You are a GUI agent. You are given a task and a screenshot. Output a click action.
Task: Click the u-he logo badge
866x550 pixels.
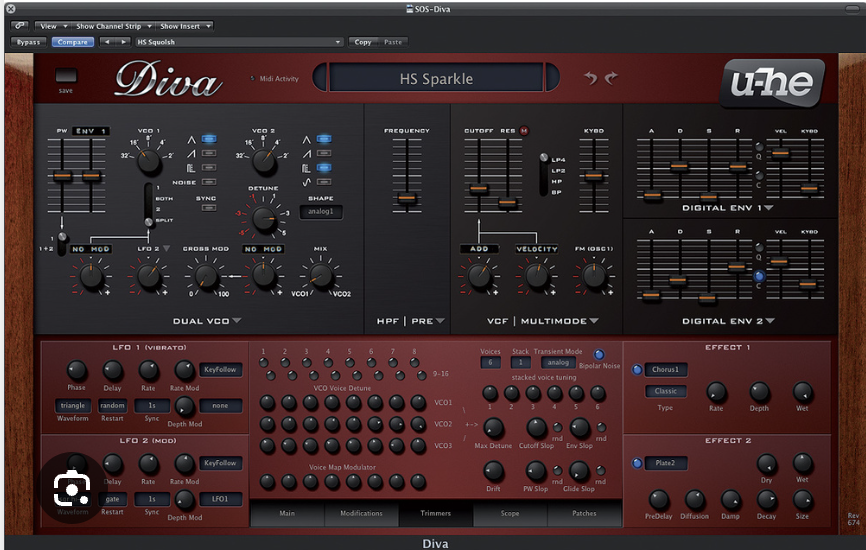click(x=772, y=82)
